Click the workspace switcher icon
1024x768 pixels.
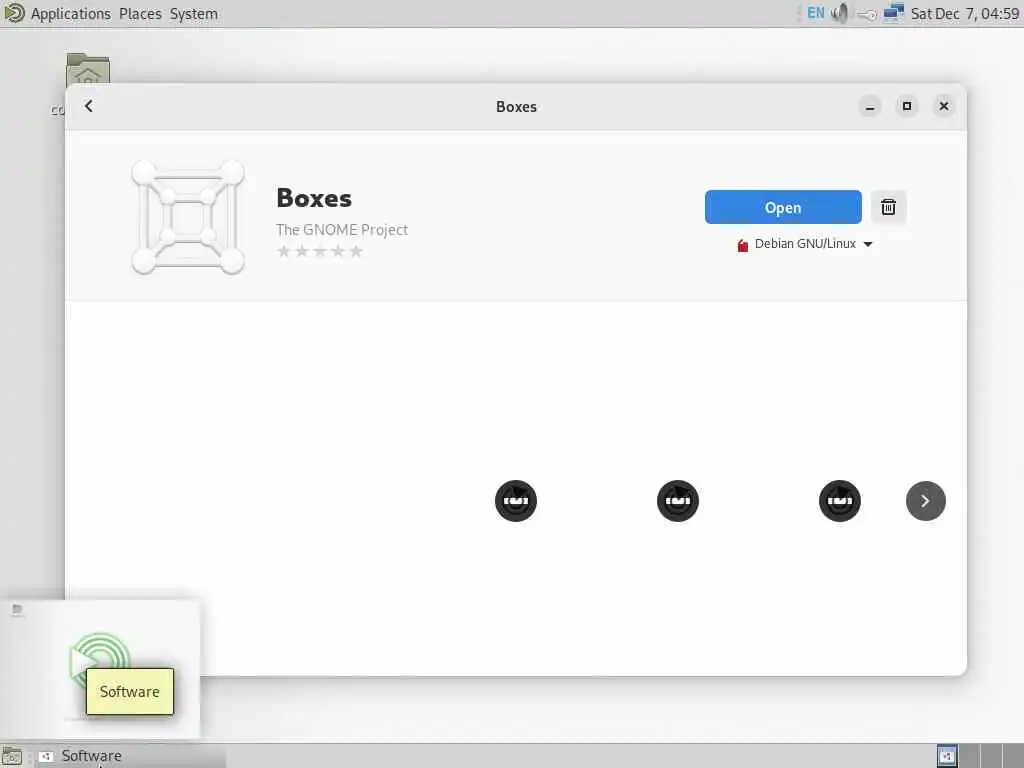coord(947,756)
